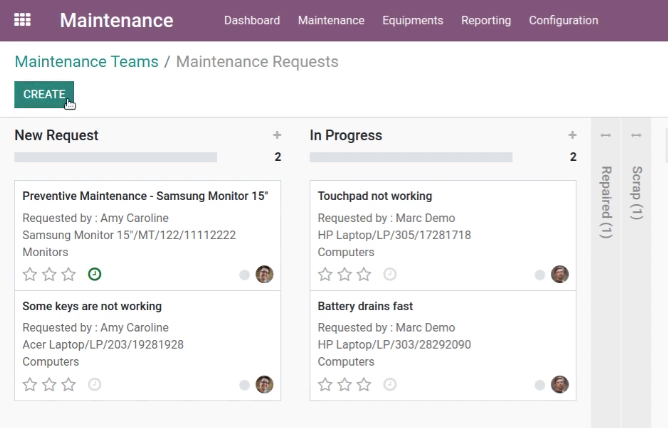The height and width of the screenshot is (428, 668).
Task: Open the Touchpad not working card
Action: (x=443, y=236)
